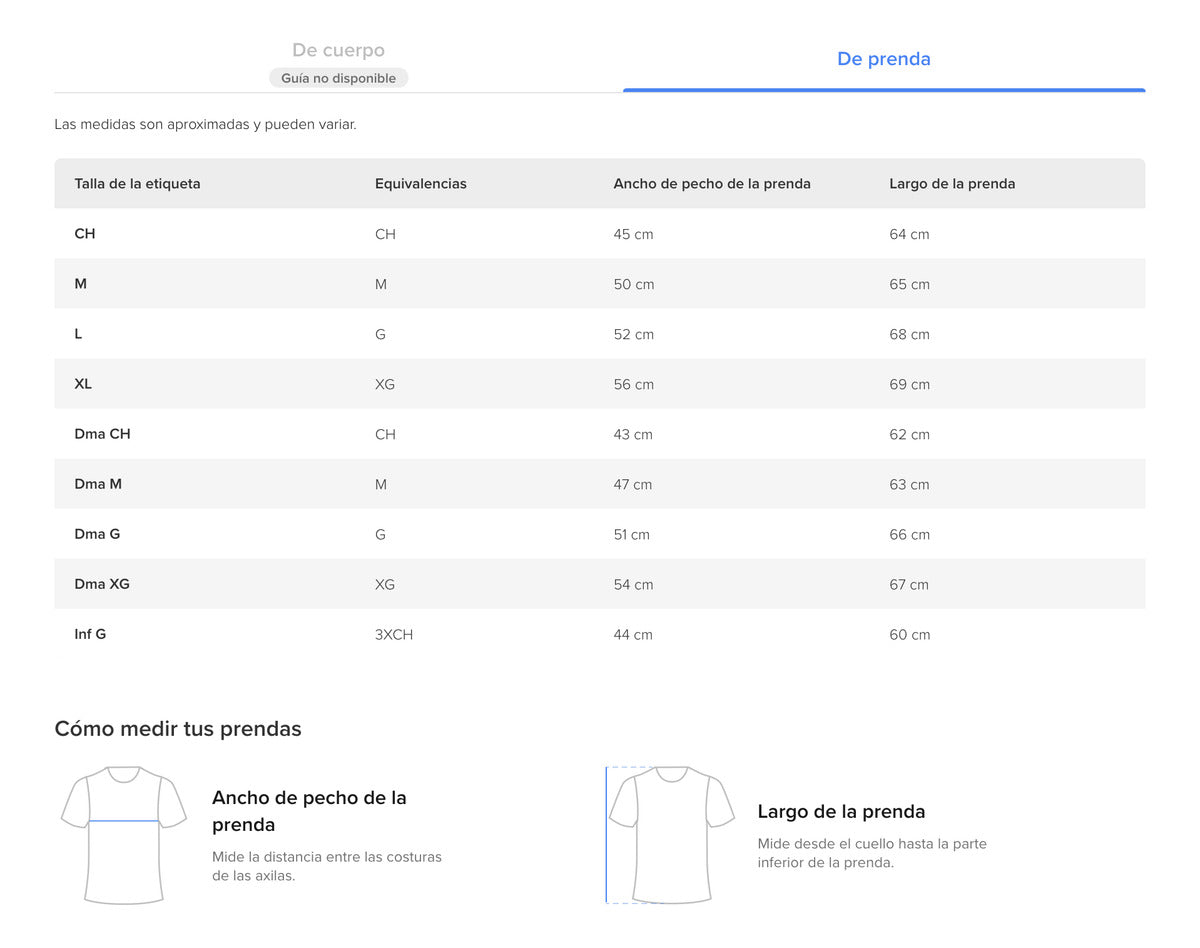Switch to the De cuerpo tab

pos(338,50)
